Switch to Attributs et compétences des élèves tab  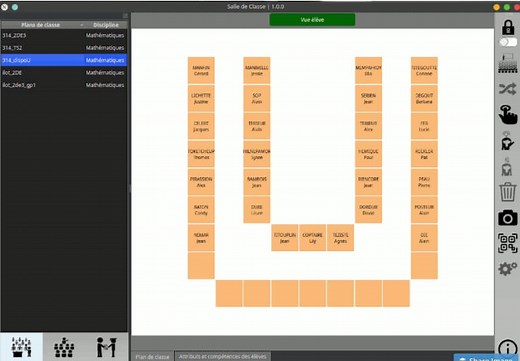tap(223, 357)
